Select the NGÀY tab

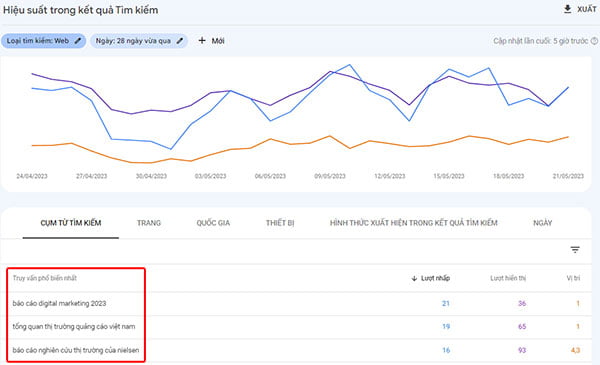click(x=543, y=223)
